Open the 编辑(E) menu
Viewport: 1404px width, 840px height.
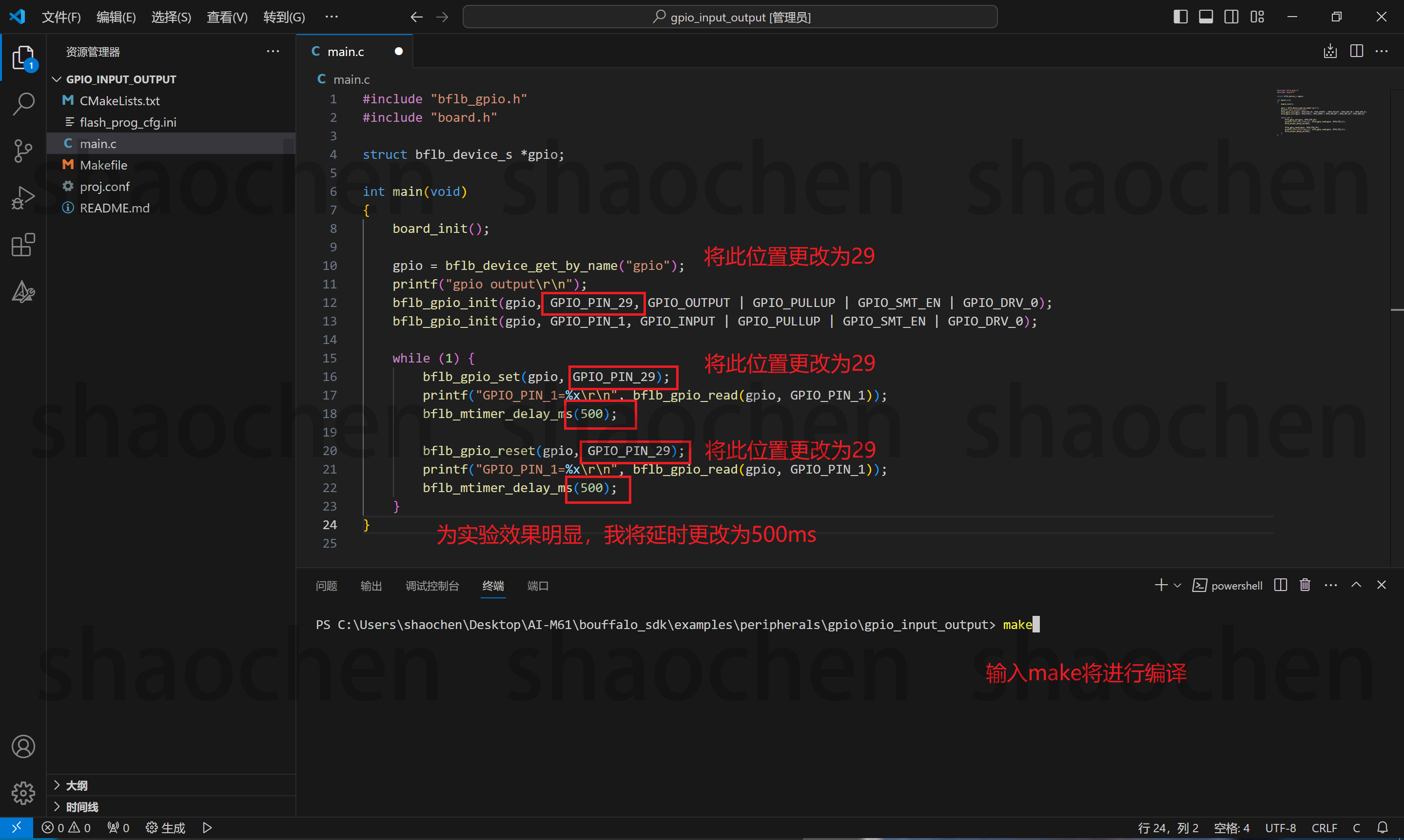pos(116,17)
